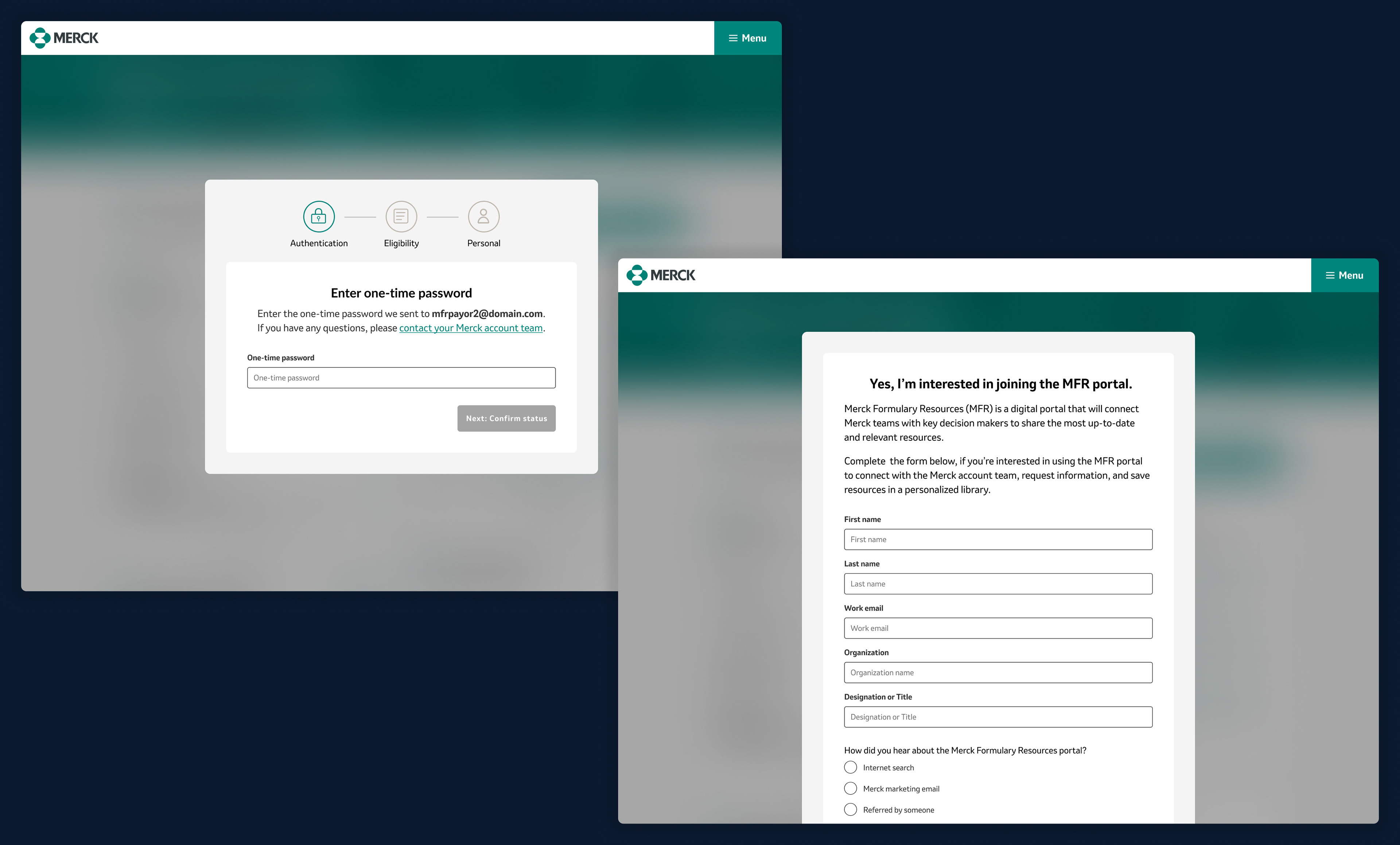Click the mfrpayor2@domain.com email text

coord(487,314)
